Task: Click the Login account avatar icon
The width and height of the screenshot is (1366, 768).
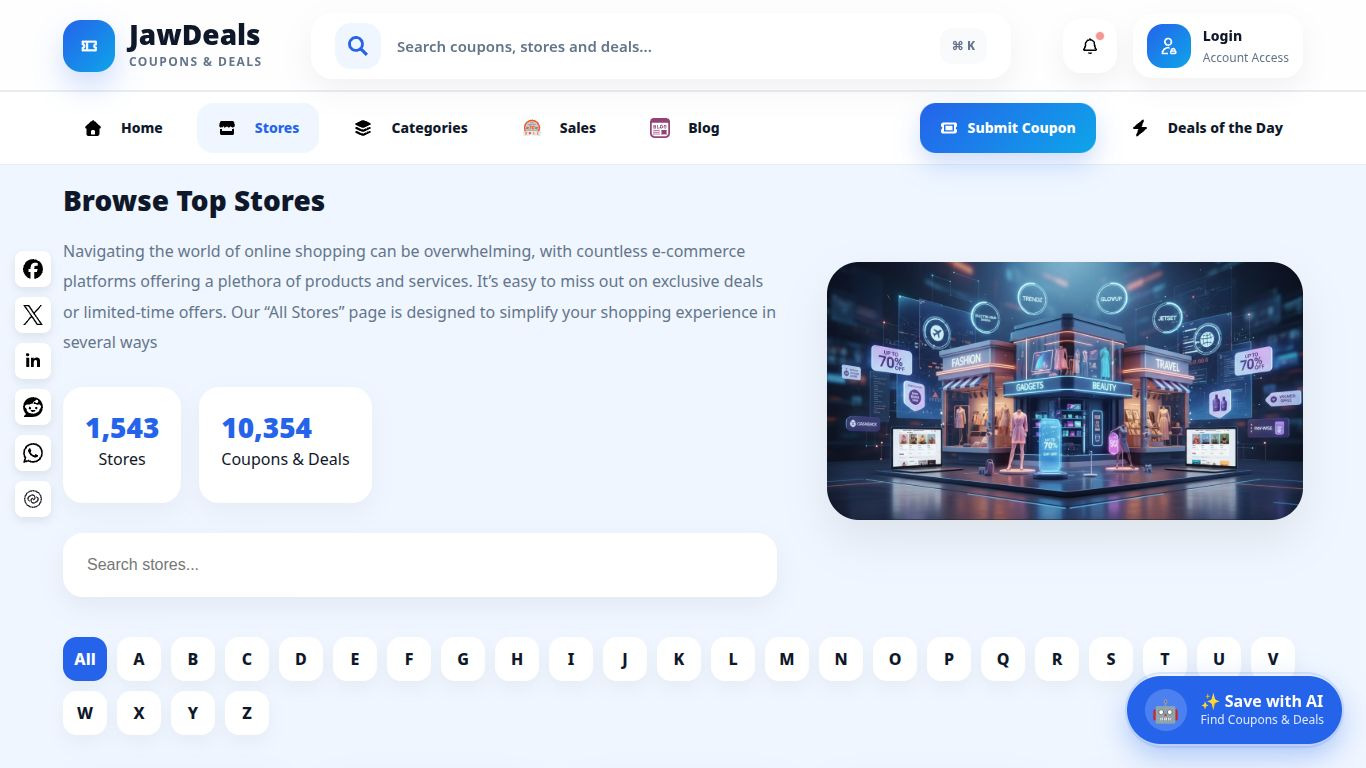Action: pos(1169,46)
